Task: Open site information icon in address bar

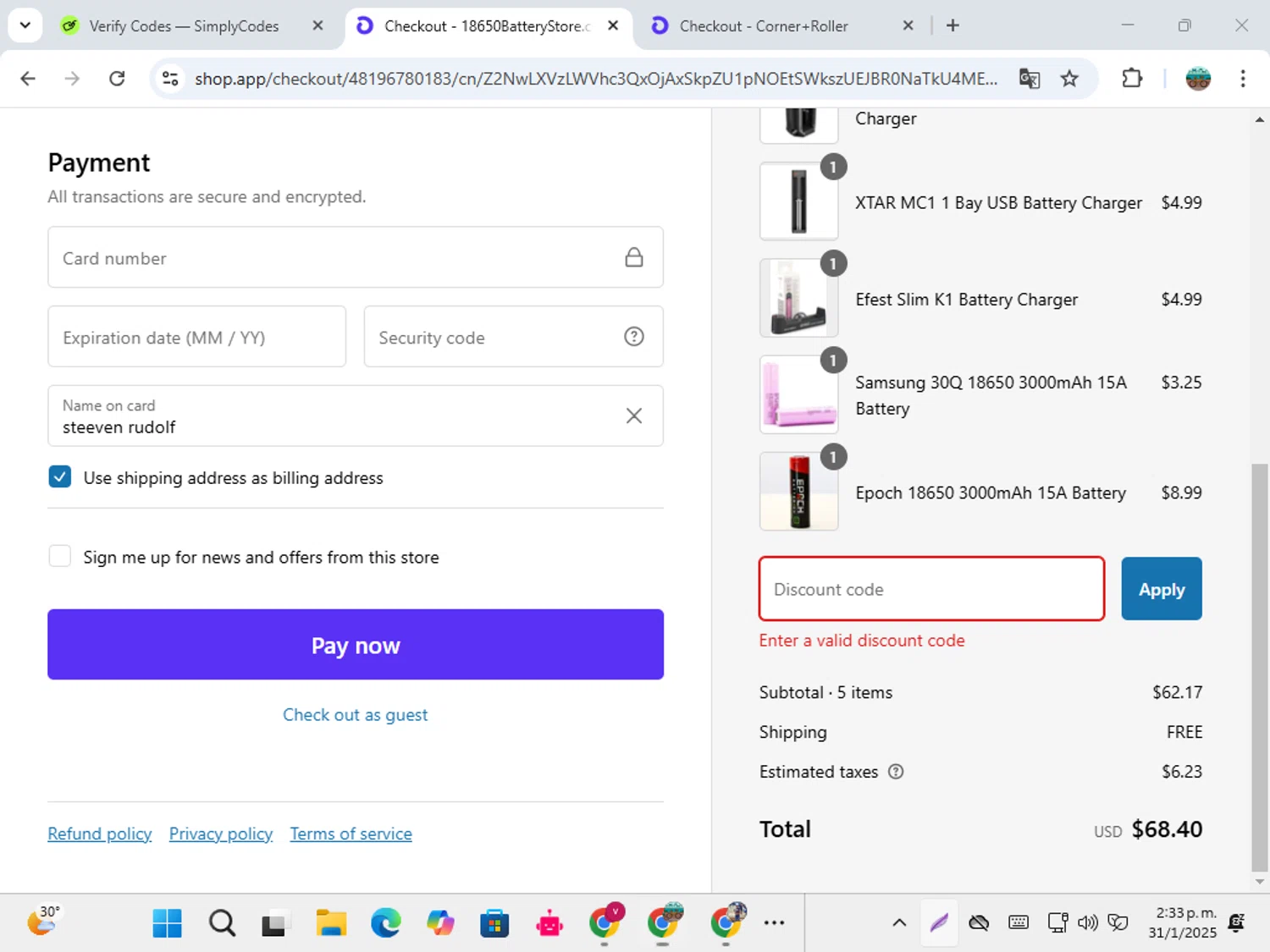Action: pos(170,79)
